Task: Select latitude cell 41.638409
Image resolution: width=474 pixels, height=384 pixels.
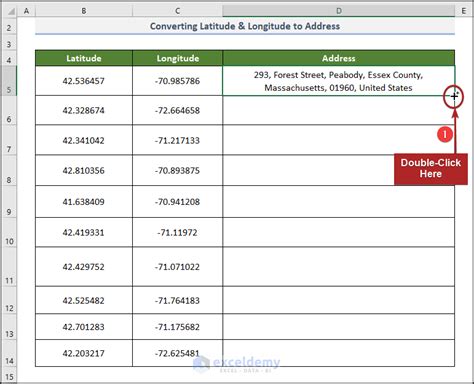Action: (x=84, y=202)
